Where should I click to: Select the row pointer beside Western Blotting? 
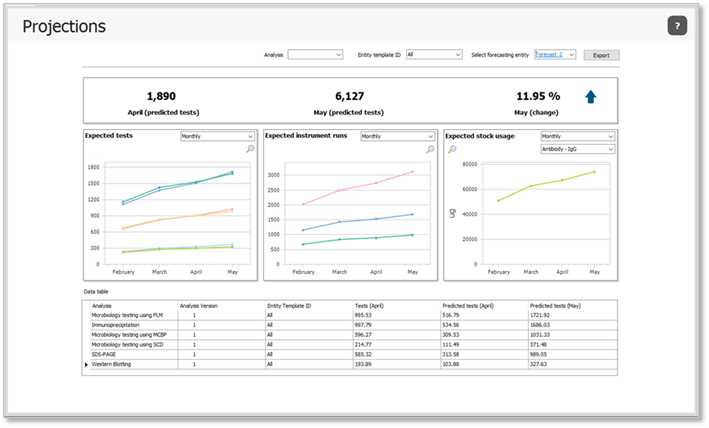coord(87,366)
